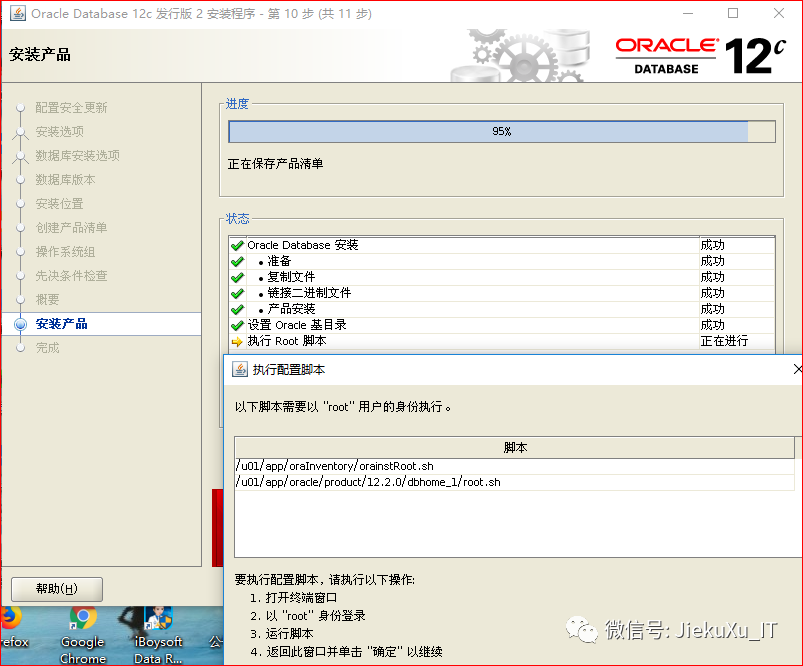Click the 链接二进制文件 status row text
The height and width of the screenshot is (666, 803).
309,293
